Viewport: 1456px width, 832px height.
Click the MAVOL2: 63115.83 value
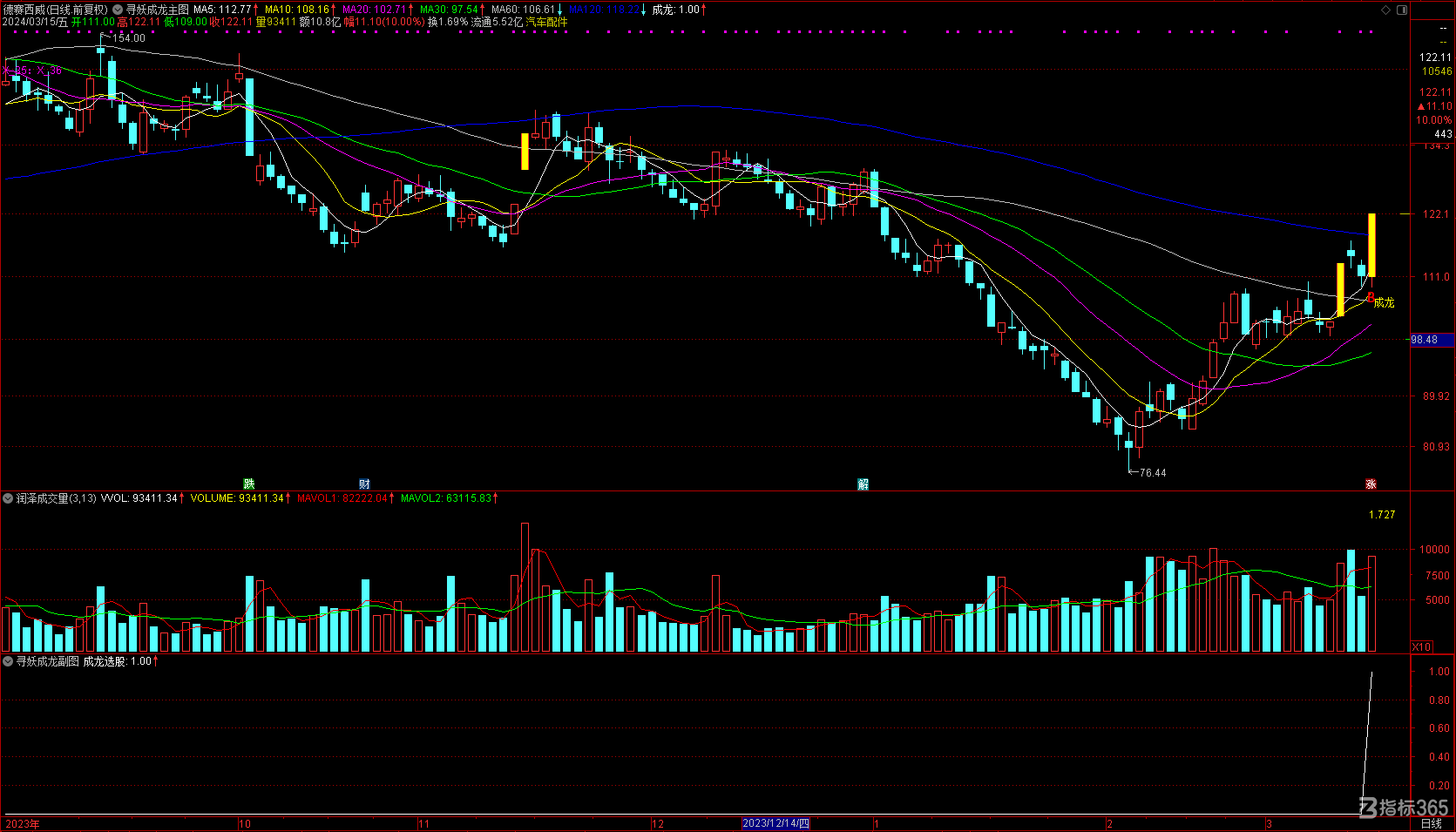tap(446, 498)
